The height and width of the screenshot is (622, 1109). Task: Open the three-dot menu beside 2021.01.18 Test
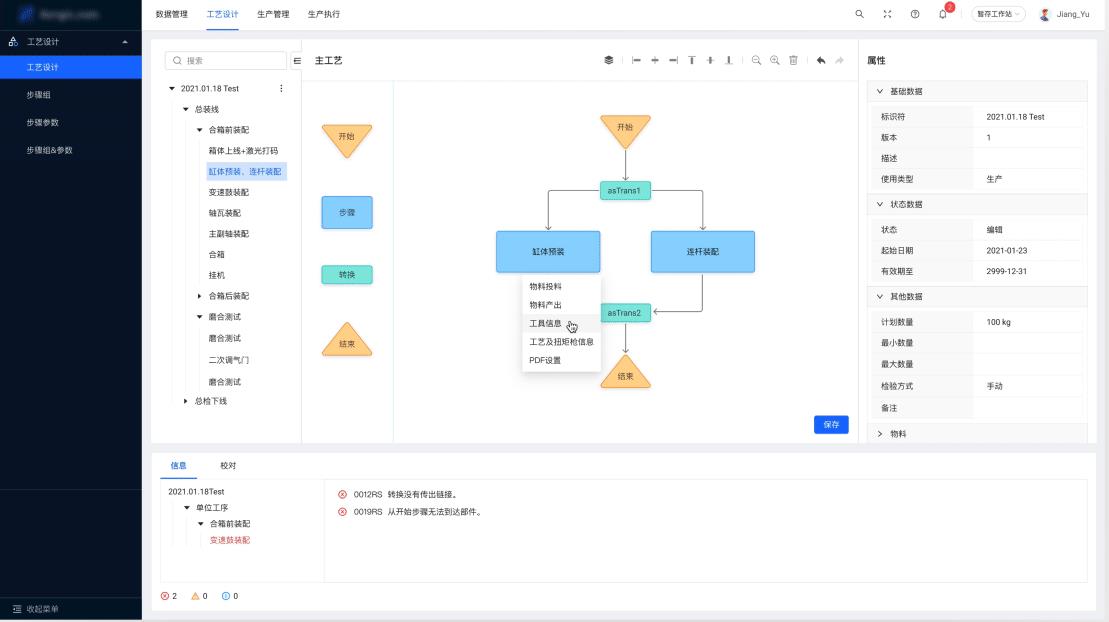pos(281,89)
